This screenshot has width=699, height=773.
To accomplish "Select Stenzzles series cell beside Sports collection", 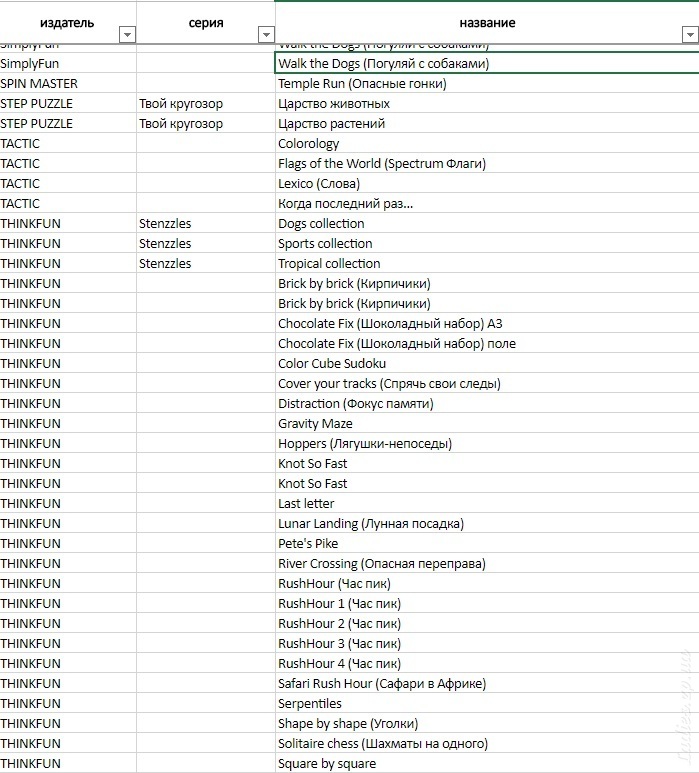I will click(x=206, y=244).
